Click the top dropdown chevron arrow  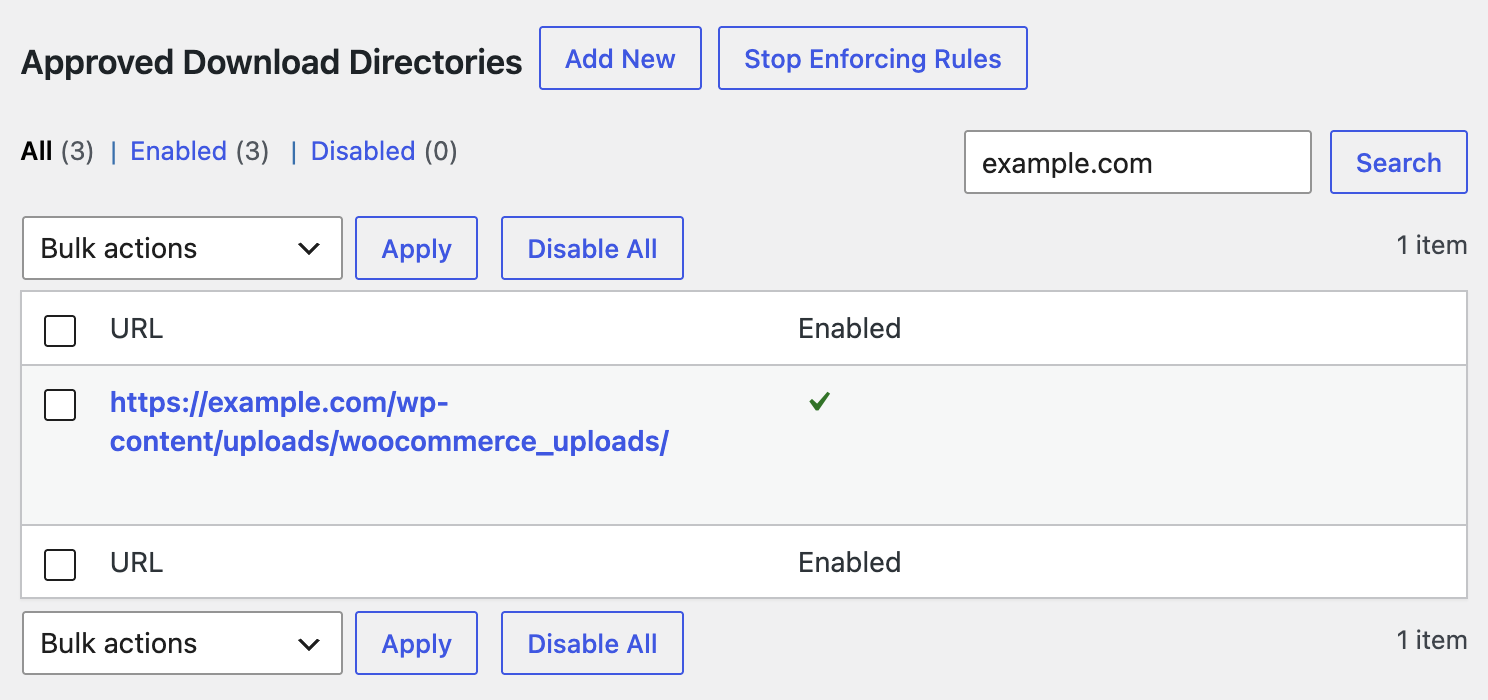click(x=309, y=249)
